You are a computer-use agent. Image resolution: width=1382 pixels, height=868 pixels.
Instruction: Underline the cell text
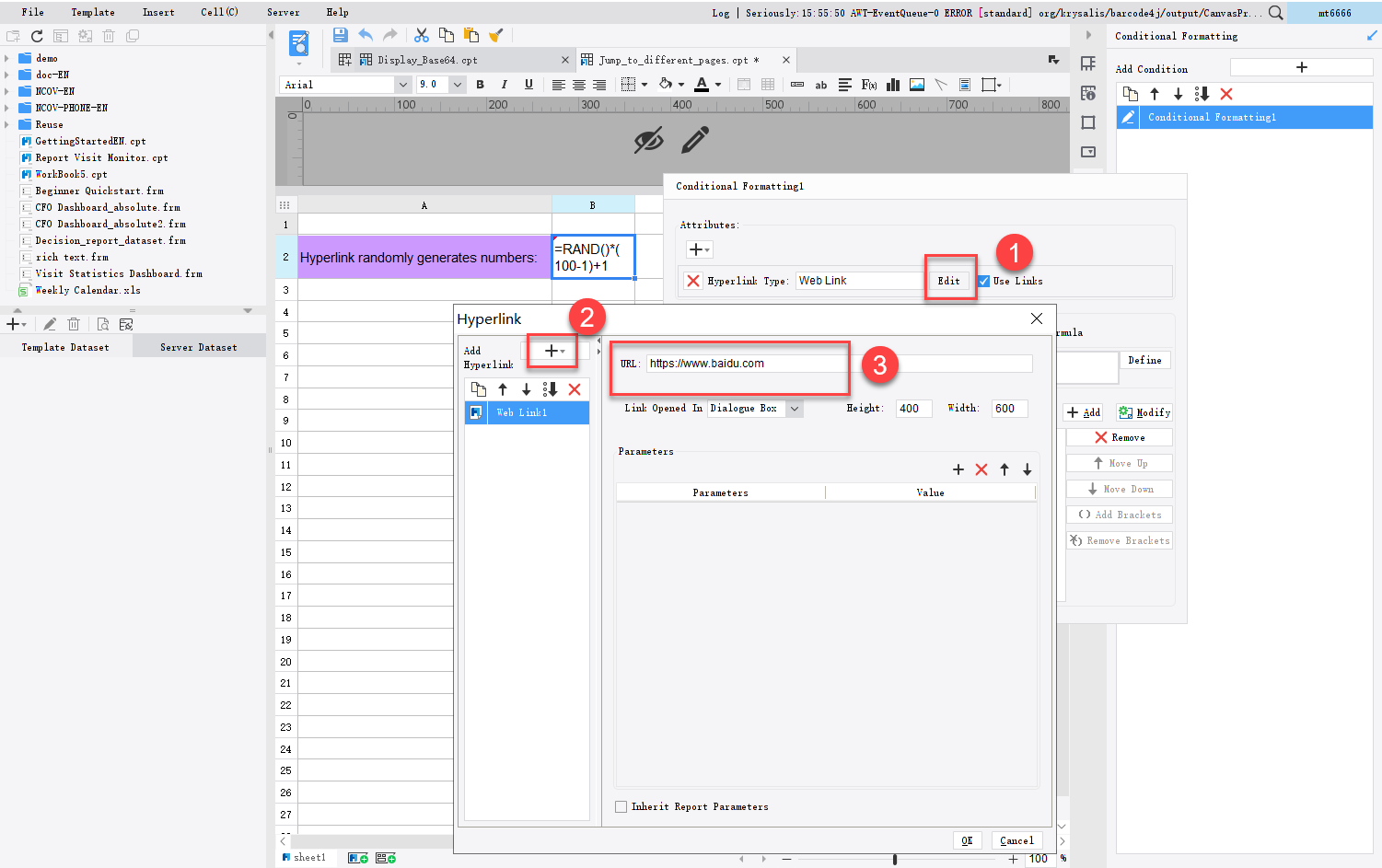pos(528,85)
